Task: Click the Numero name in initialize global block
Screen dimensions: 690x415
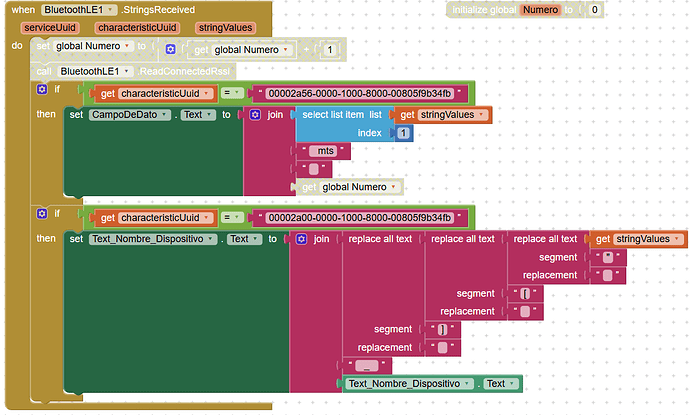Action: (x=546, y=9)
